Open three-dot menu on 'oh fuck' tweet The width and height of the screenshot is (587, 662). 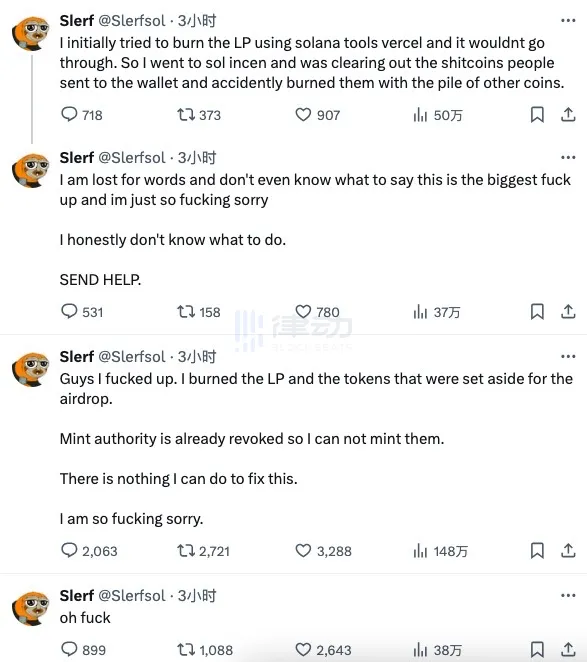[568, 595]
